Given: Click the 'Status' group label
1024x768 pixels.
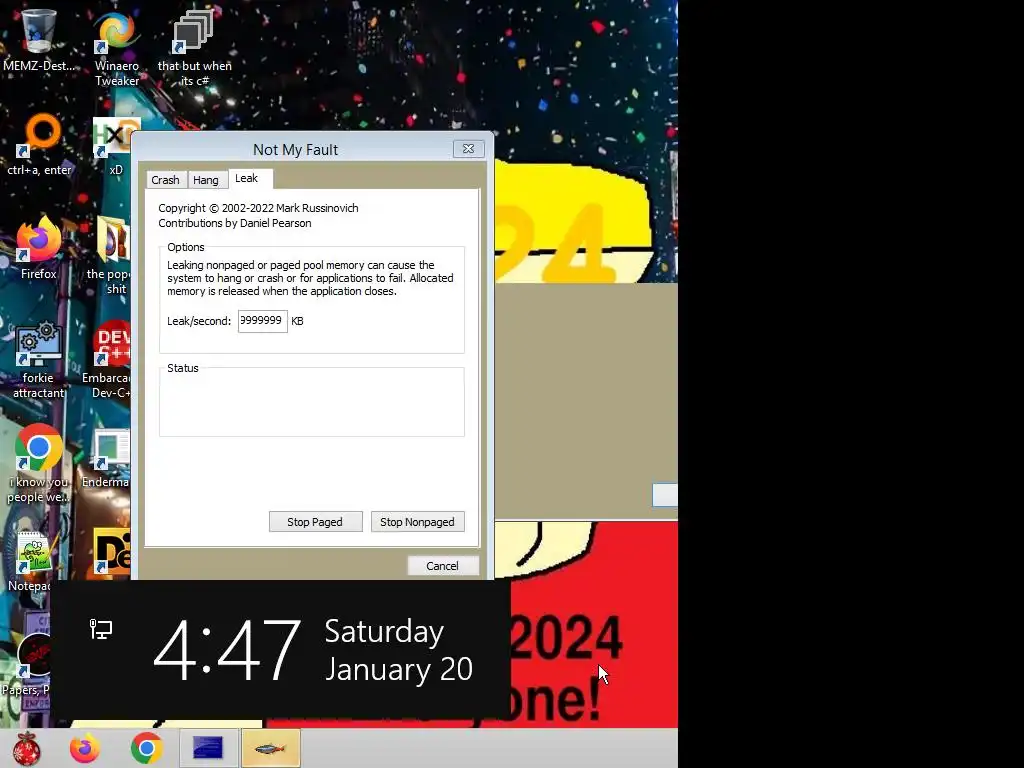Looking at the screenshot, I should (183, 368).
